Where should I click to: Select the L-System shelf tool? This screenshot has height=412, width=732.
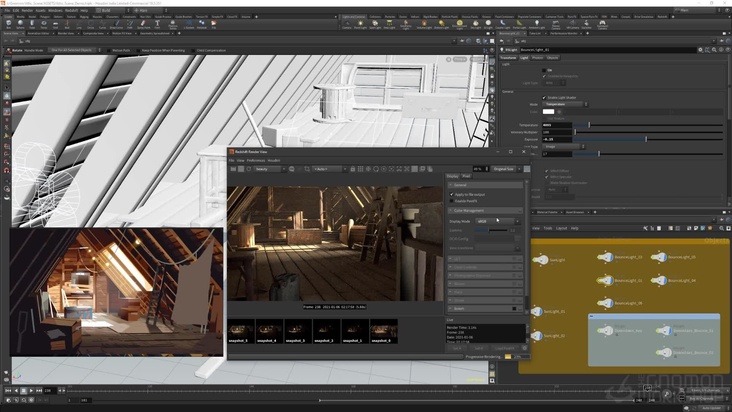(x=189, y=24)
